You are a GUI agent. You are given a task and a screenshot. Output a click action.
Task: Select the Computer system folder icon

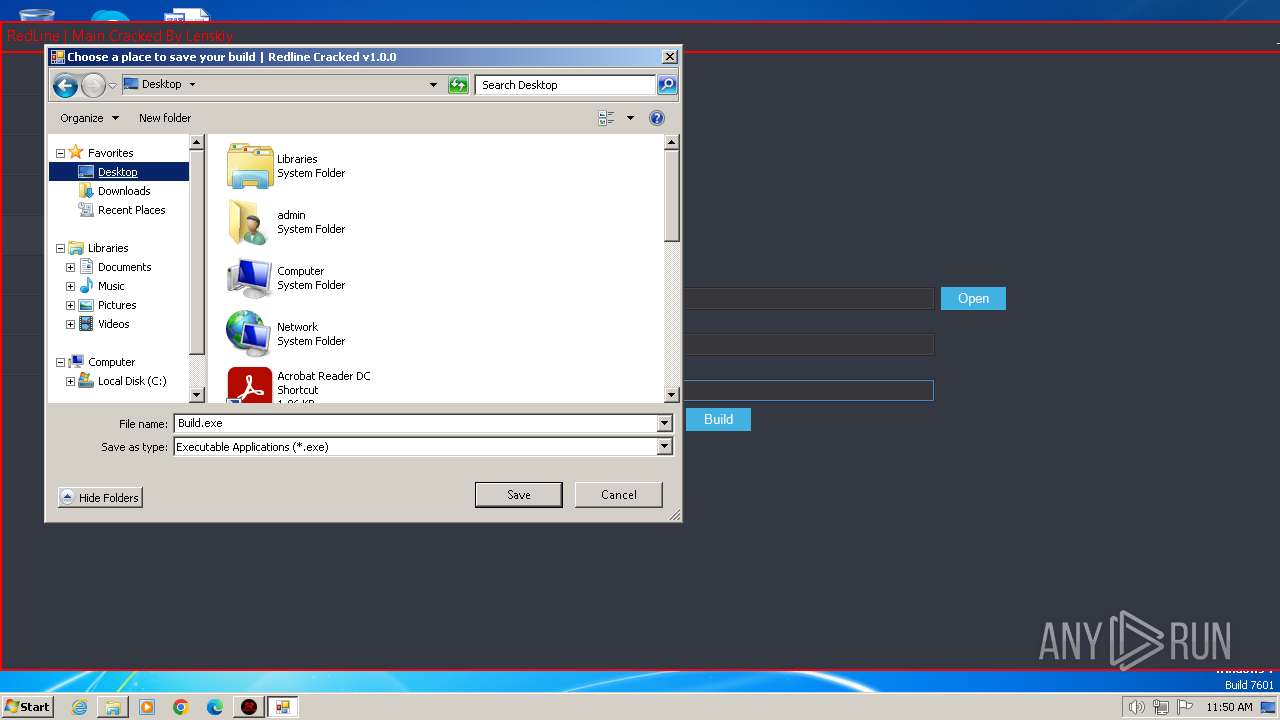coord(250,278)
